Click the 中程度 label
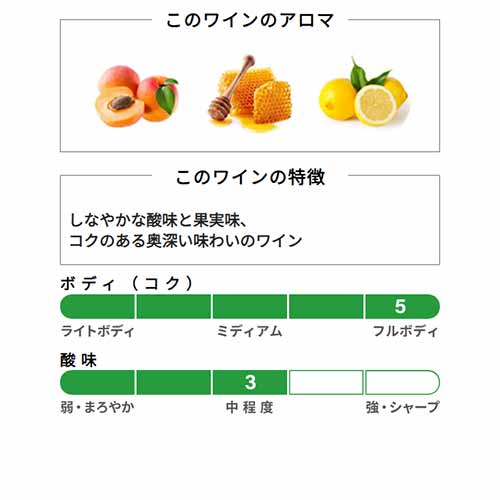The height and width of the screenshot is (500, 500). [x=250, y=407]
